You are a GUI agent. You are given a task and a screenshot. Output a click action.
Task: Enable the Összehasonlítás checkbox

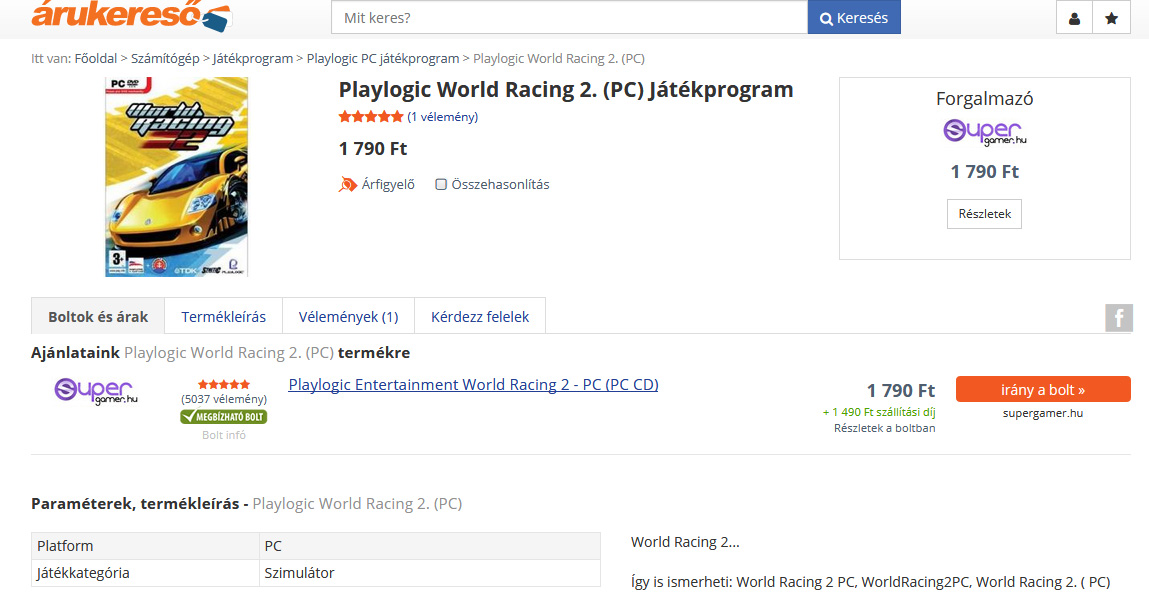(x=441, y=185)
